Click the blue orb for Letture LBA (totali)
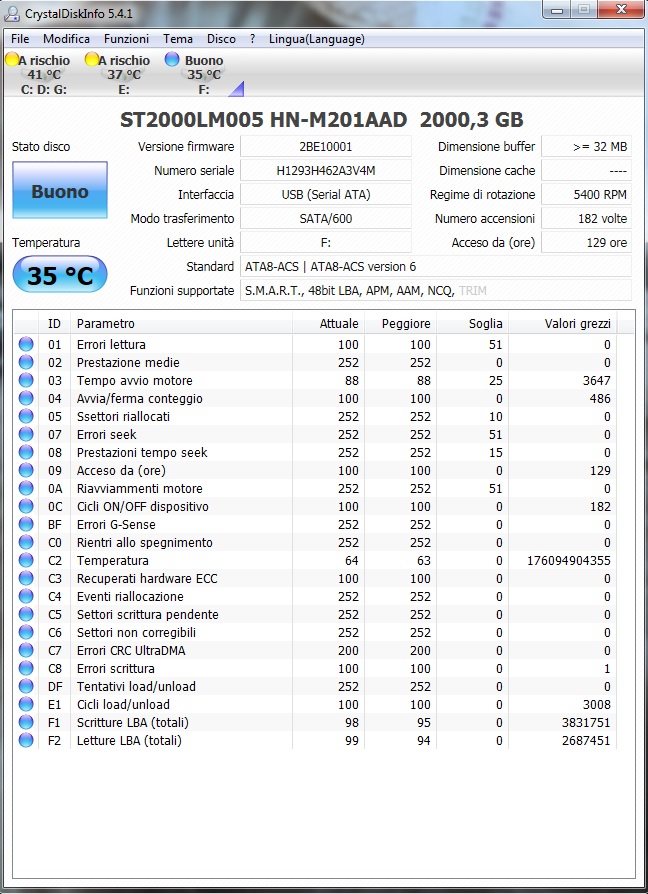The height and width of the screenshot is (894, 648). pyautogui.click(x=26, y=741)
